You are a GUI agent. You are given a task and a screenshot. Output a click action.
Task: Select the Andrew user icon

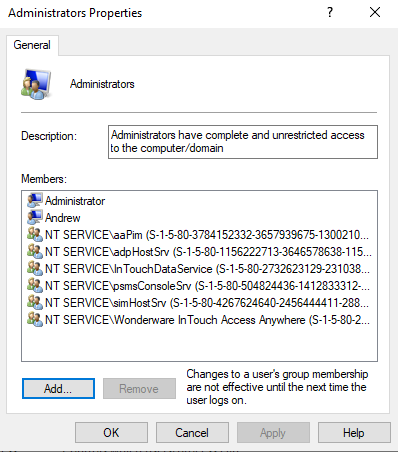[35, 218]
